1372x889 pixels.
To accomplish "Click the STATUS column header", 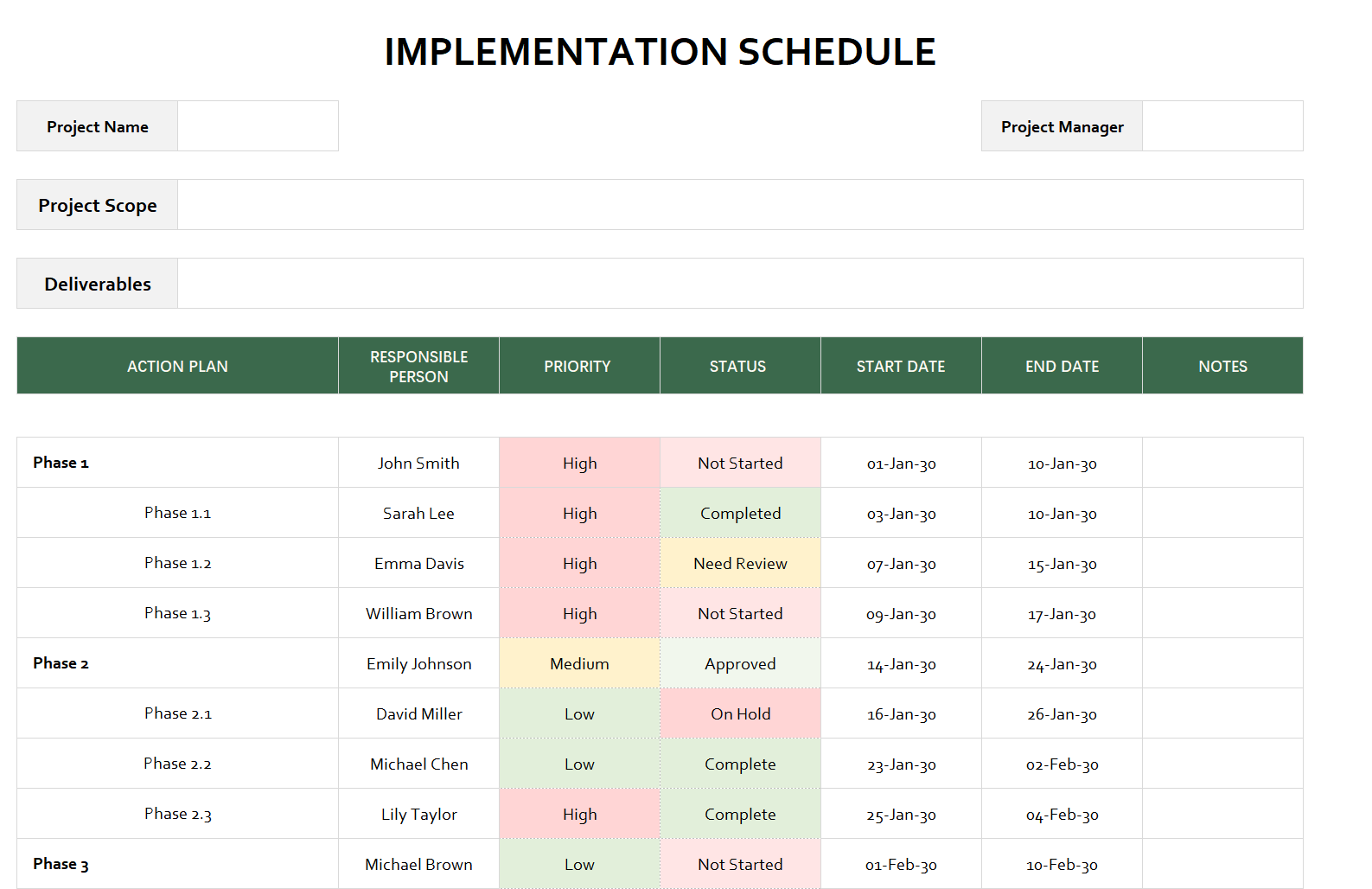I will [740, 366].
